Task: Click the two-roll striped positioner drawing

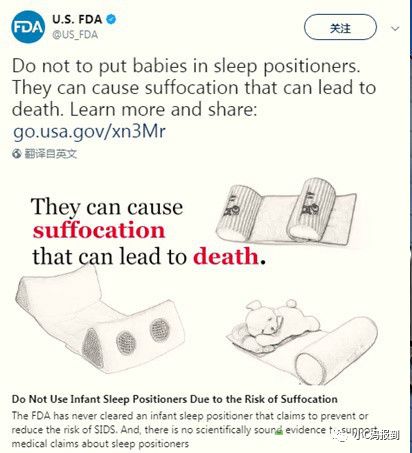Action: (287, 211)
